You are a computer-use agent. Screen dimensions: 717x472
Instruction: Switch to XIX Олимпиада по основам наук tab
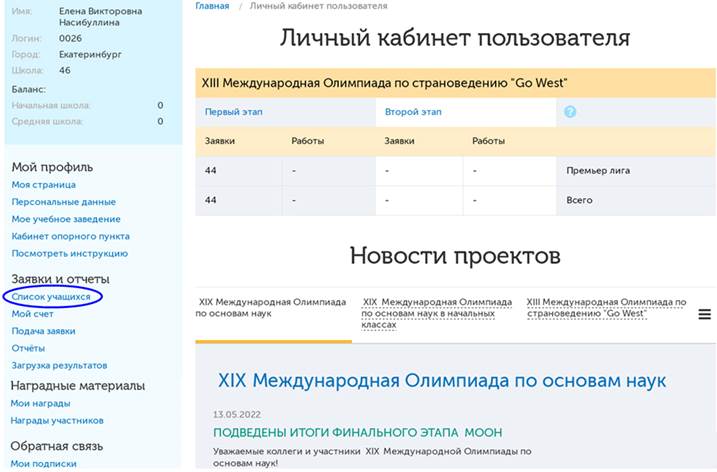click(x=271, y=308)
